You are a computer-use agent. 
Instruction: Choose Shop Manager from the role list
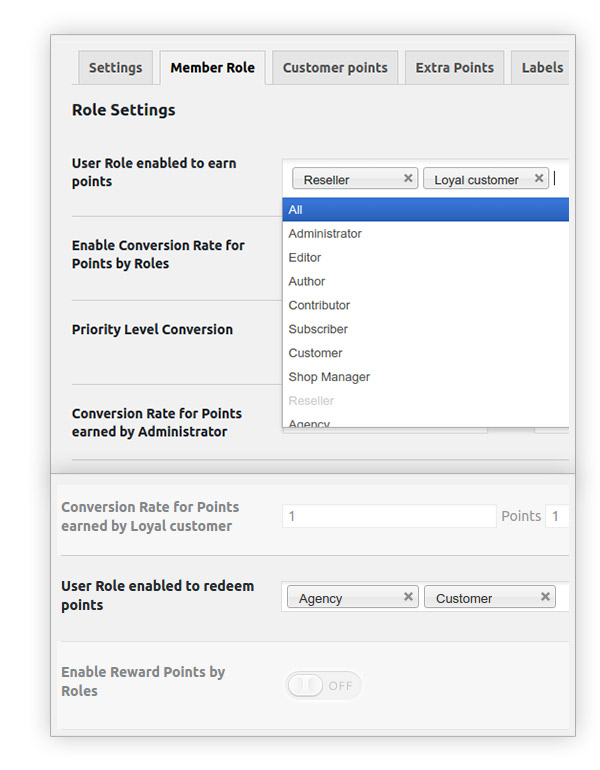click(x=426, y=377)
